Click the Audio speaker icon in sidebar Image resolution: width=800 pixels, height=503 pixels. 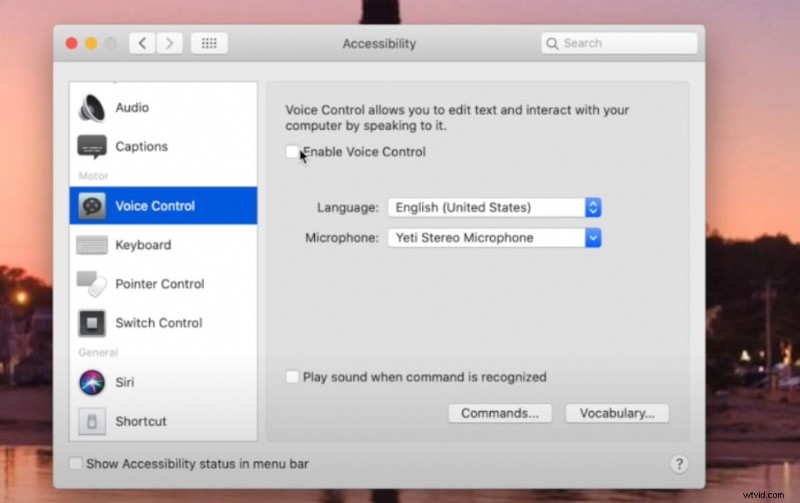click(x=92, y=108)
